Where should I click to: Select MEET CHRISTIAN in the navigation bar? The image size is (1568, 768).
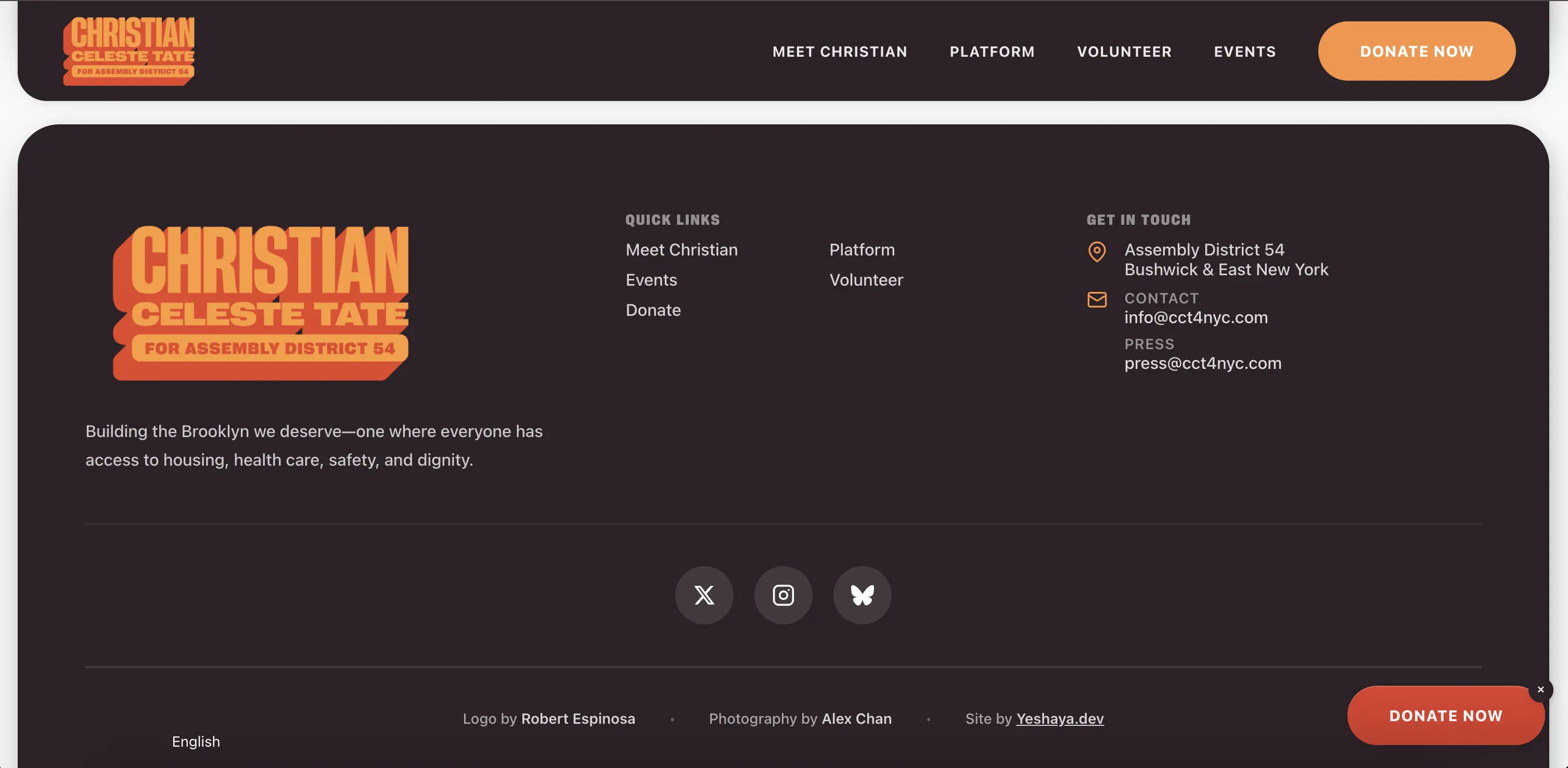click(x=839, y=51)
